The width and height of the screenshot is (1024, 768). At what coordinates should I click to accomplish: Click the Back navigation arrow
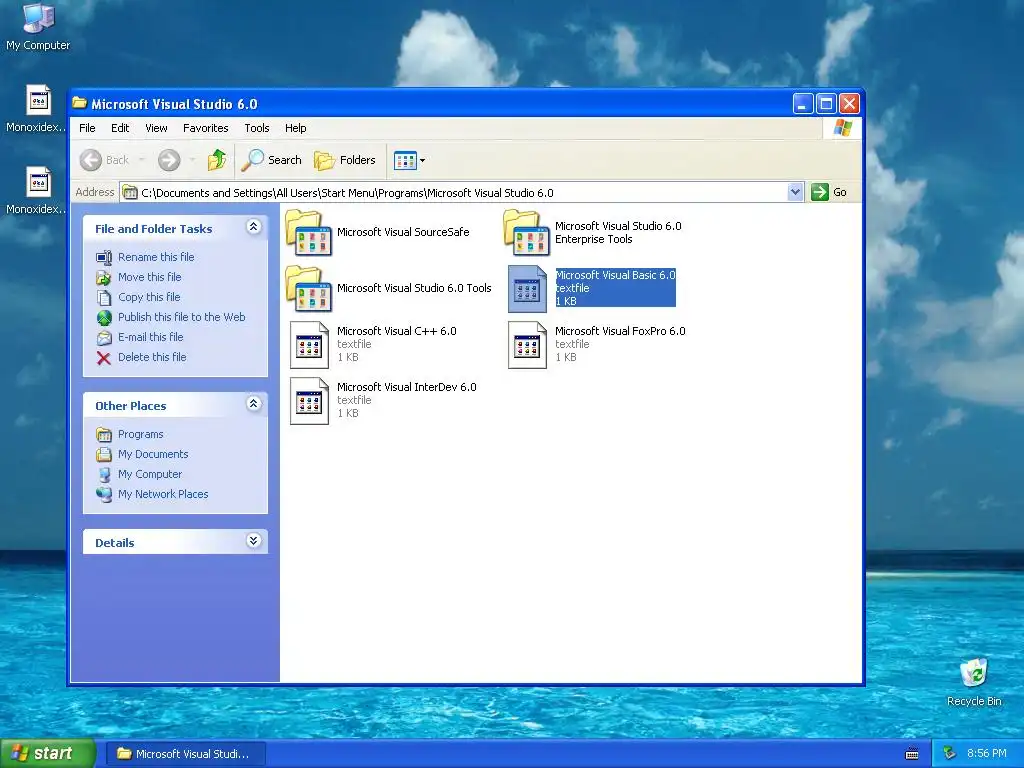(x=91, y=160)
